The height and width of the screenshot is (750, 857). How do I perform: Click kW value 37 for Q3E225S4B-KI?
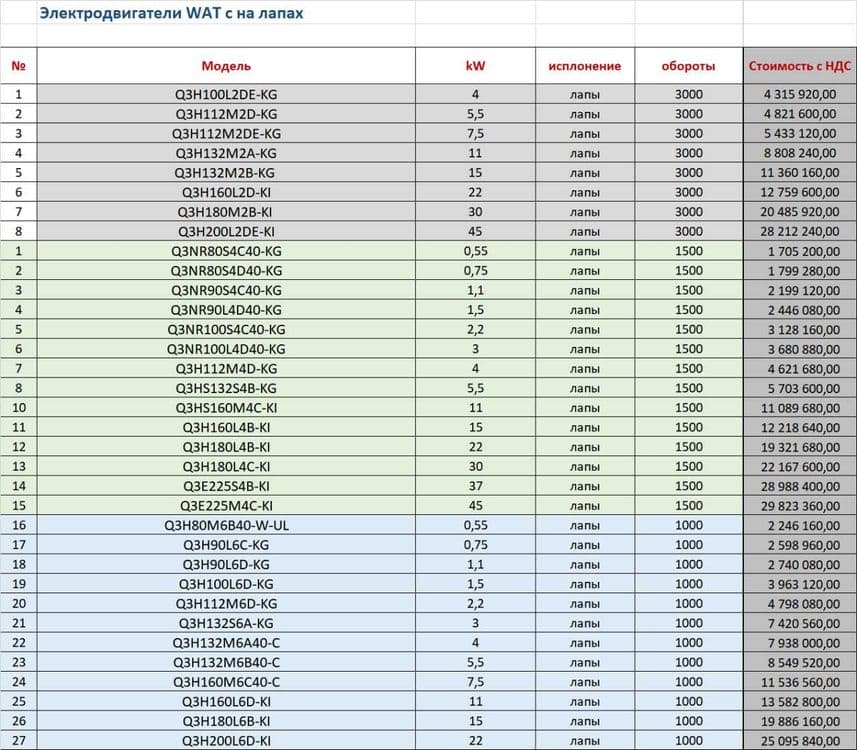(x=475, y=487)
